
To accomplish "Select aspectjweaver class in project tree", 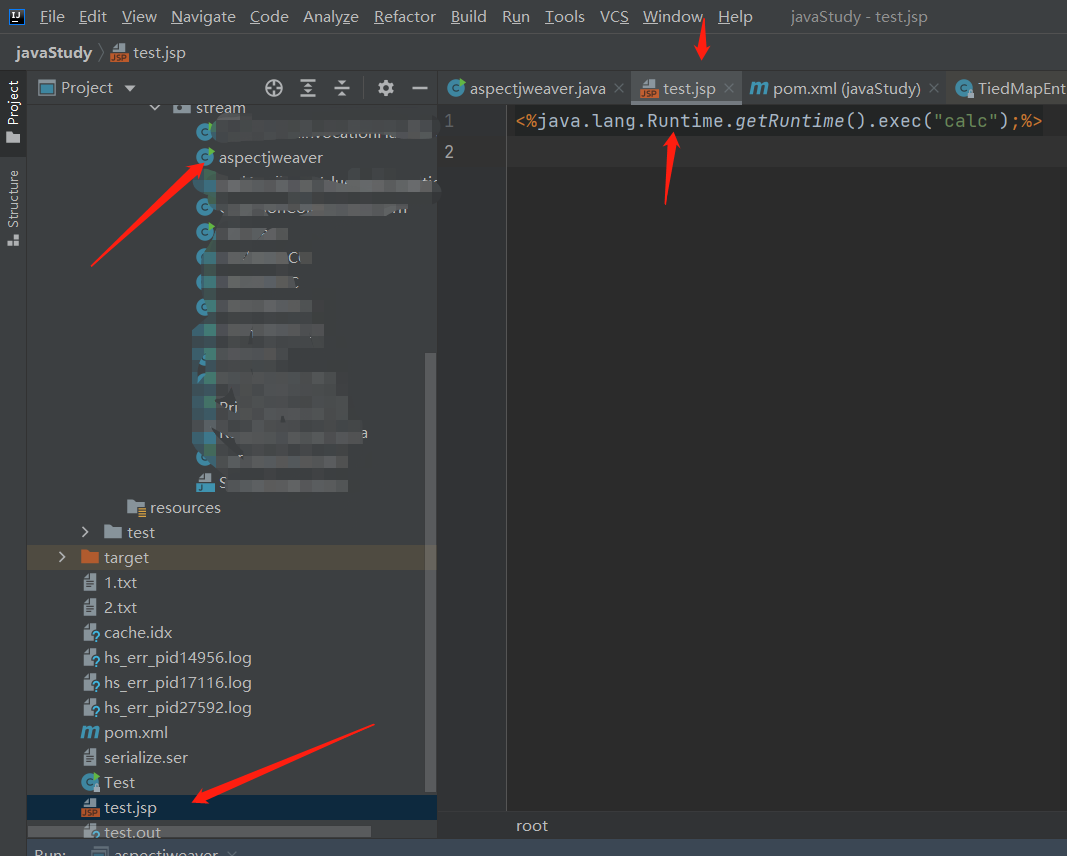I will pyautogui.click(x=270, y=157).
